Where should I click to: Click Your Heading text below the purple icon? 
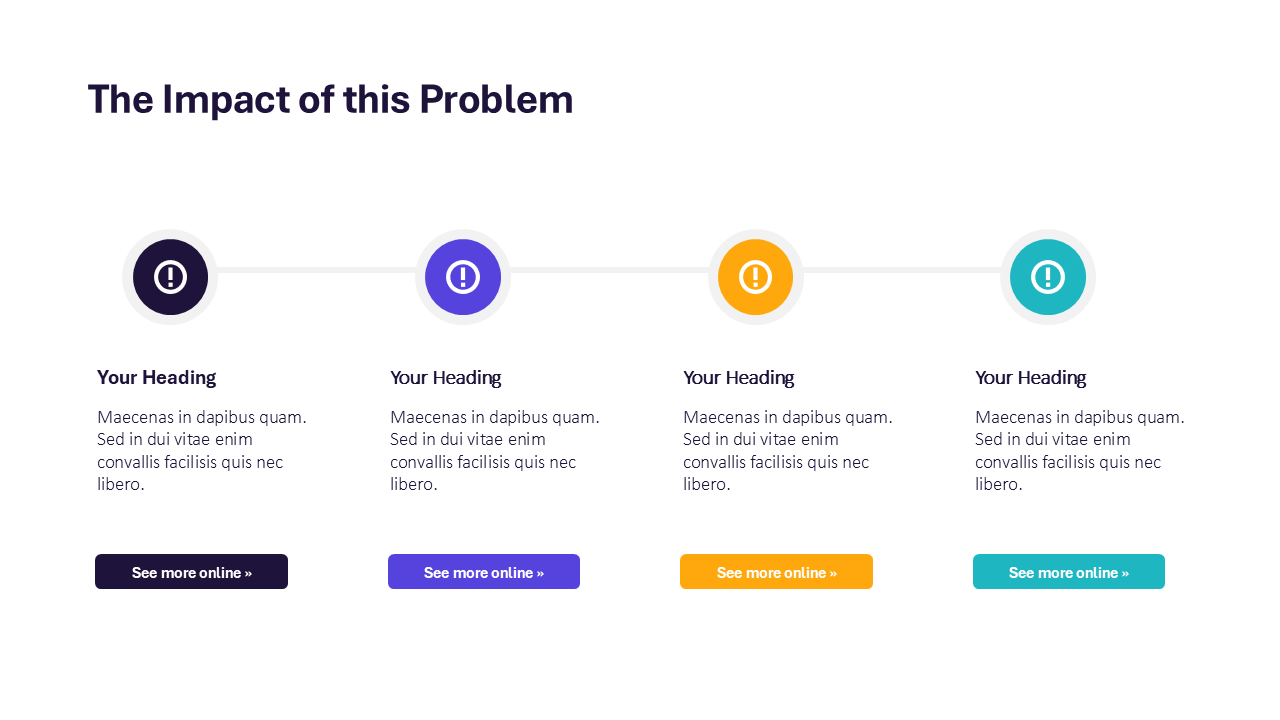[445, 377]
